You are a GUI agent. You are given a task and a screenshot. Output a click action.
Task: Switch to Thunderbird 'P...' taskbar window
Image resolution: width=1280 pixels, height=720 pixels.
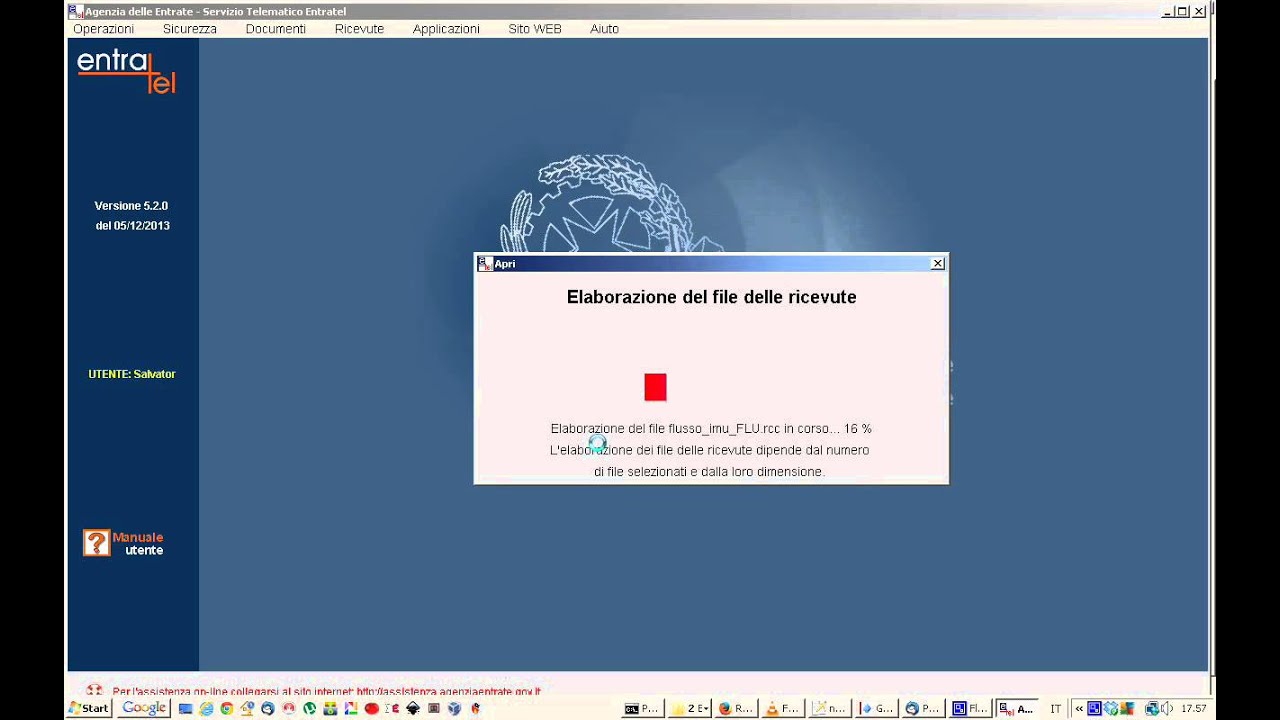coord(923,708)
